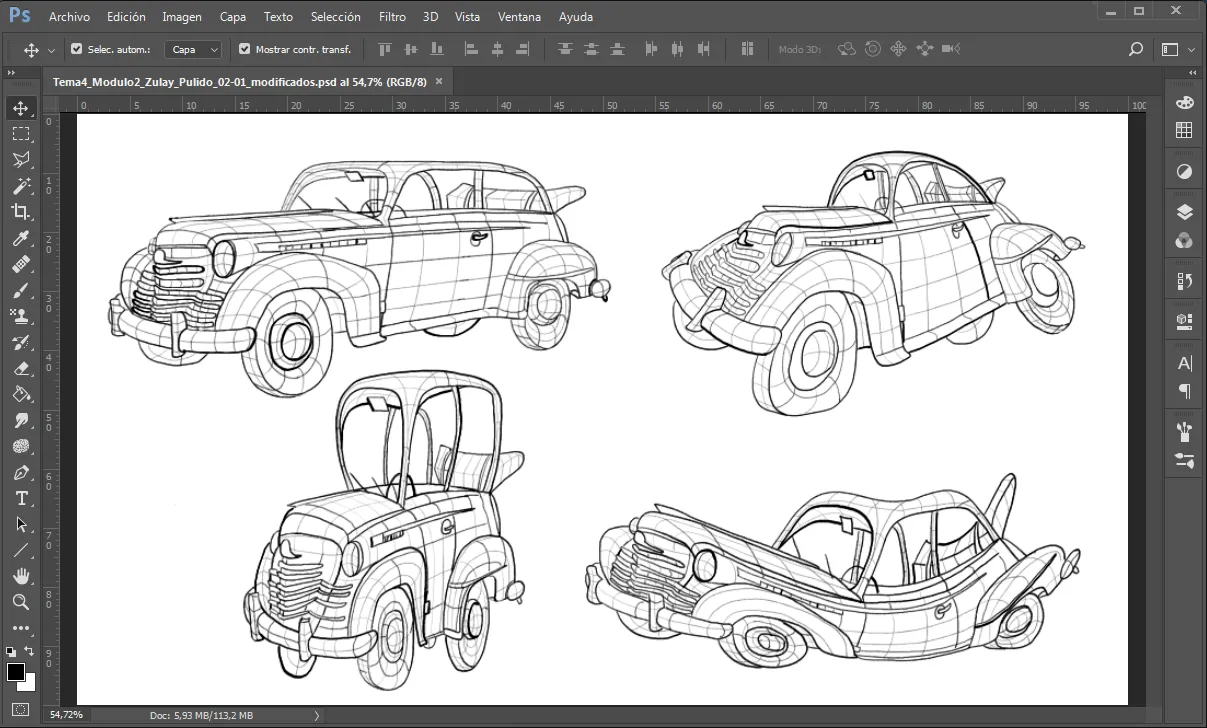
Task: Click Distribute vertical centers button
Action: pyautogui.click(x=592, y=49)
